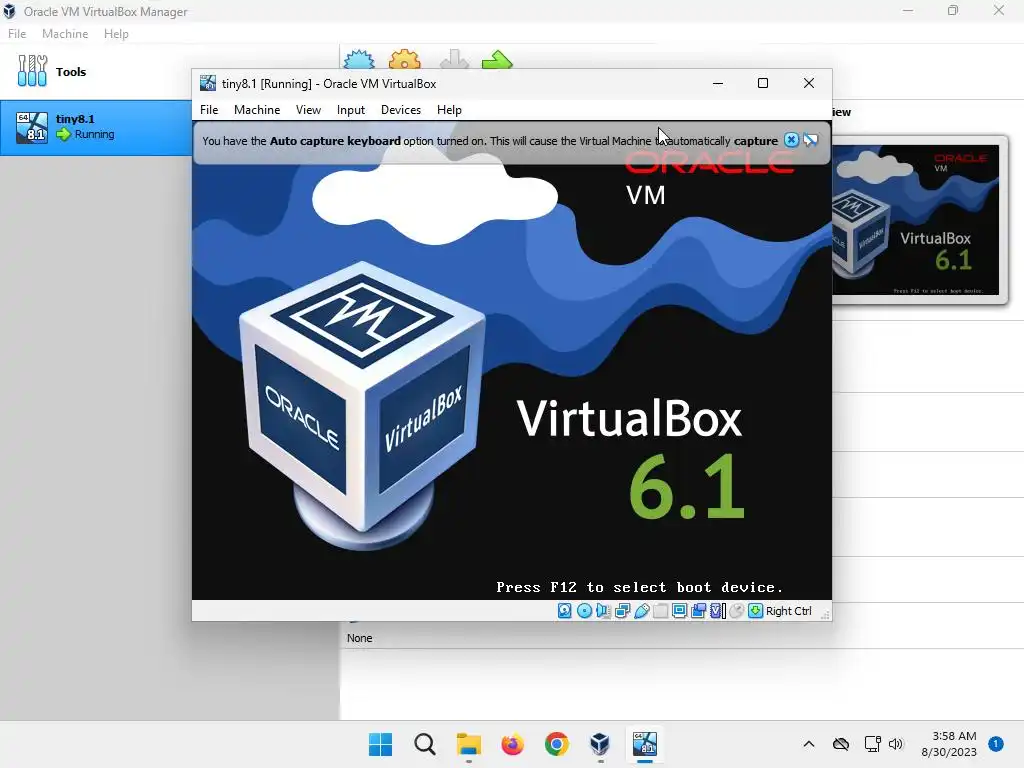Show hidden tray icons chevron
Image resolution: width=1024 pixels, height=768 pixels.
click(x=808, y=744)
